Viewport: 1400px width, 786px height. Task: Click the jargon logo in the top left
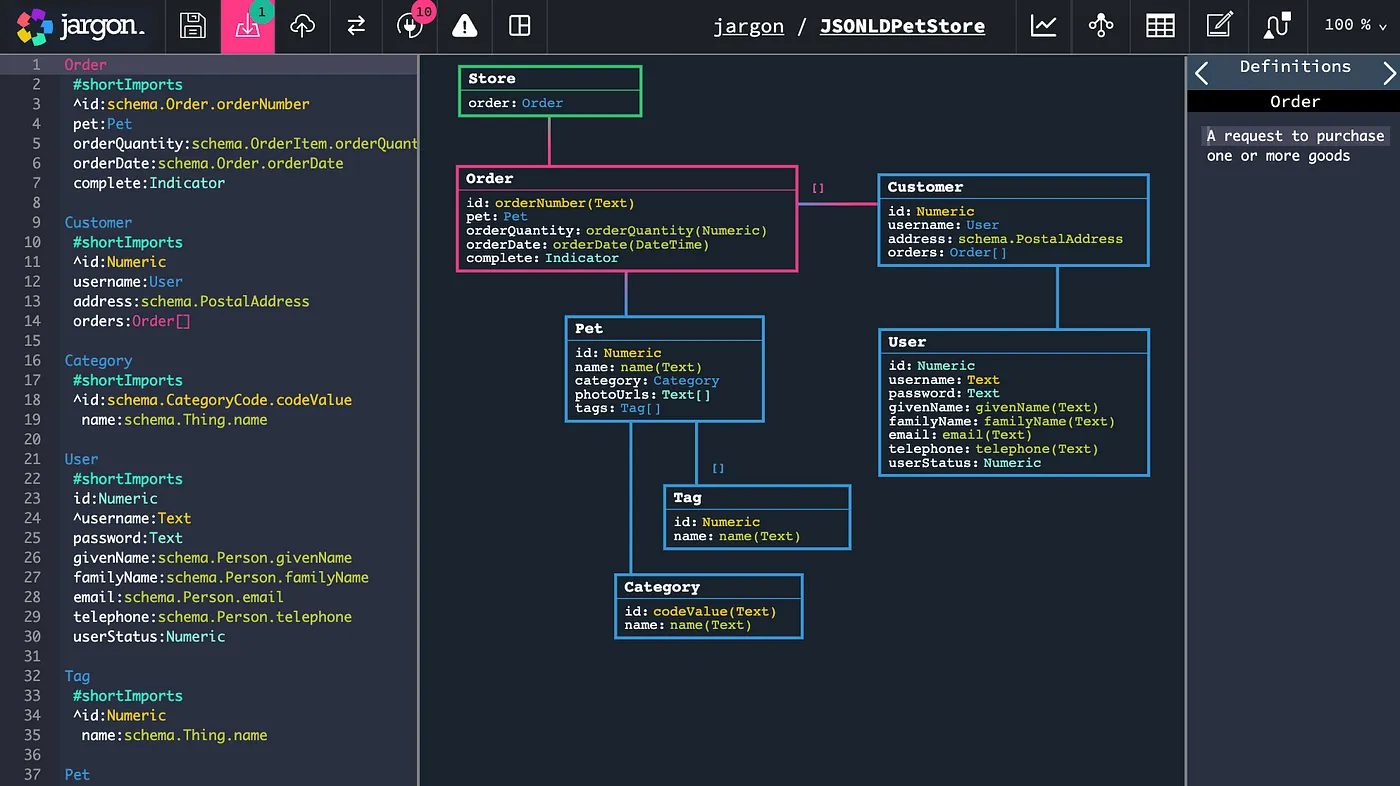pyautogui.click(x=80, y=26)
